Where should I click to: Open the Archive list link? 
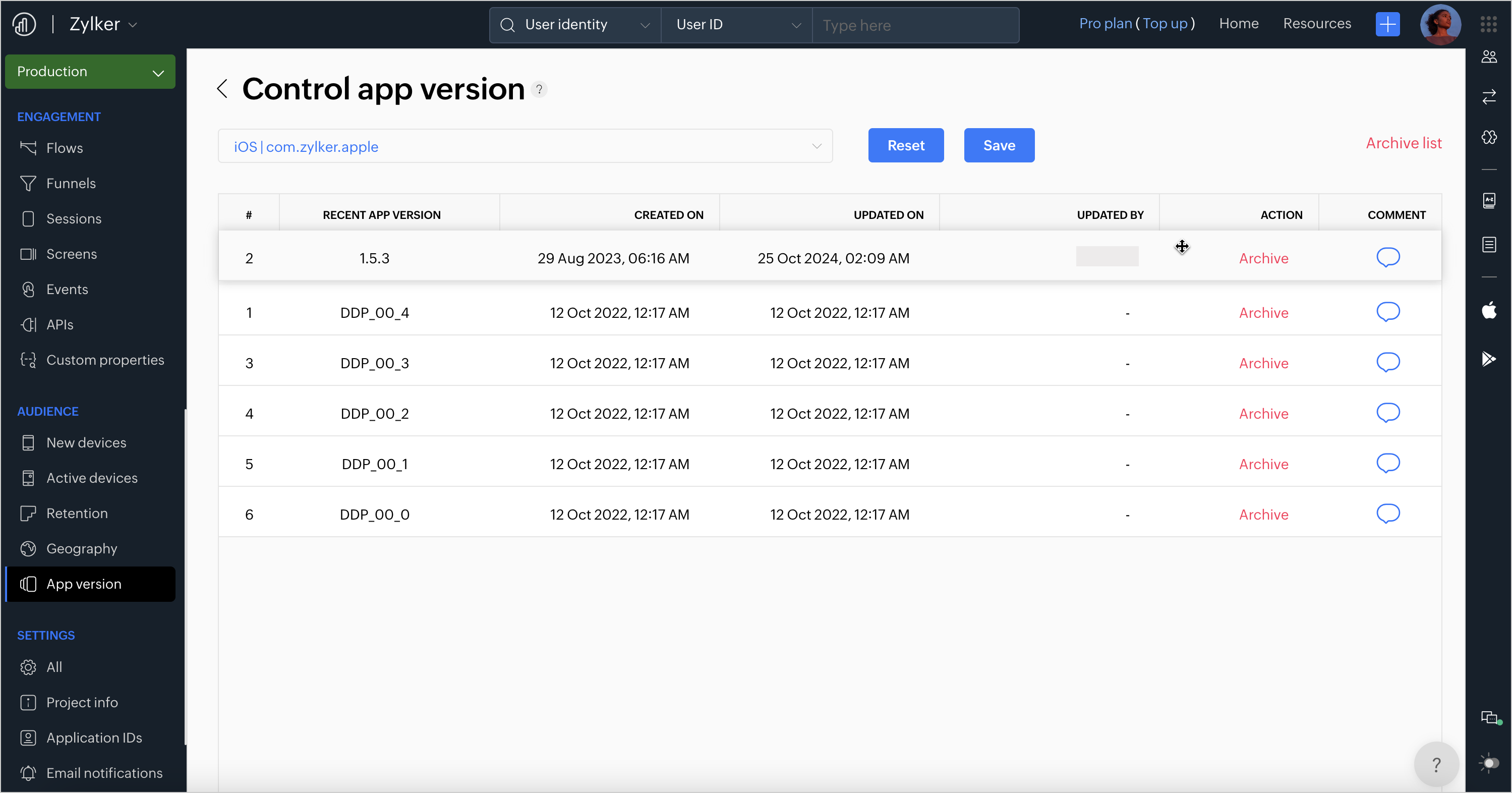1403,143
